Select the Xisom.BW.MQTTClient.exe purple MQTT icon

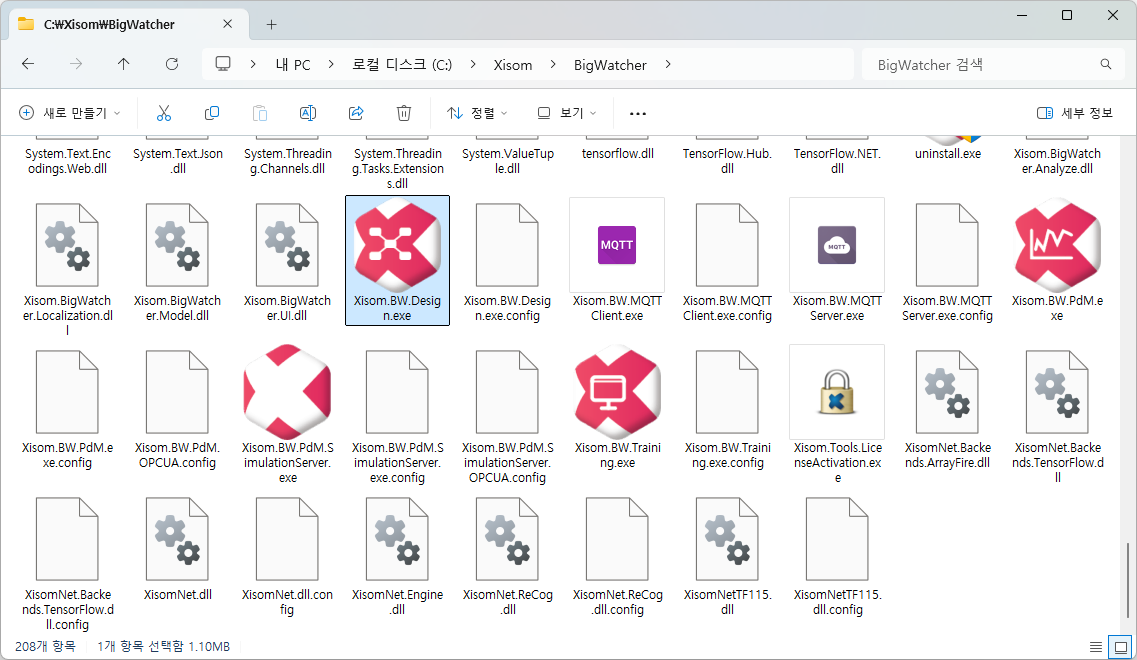[617, 245]
